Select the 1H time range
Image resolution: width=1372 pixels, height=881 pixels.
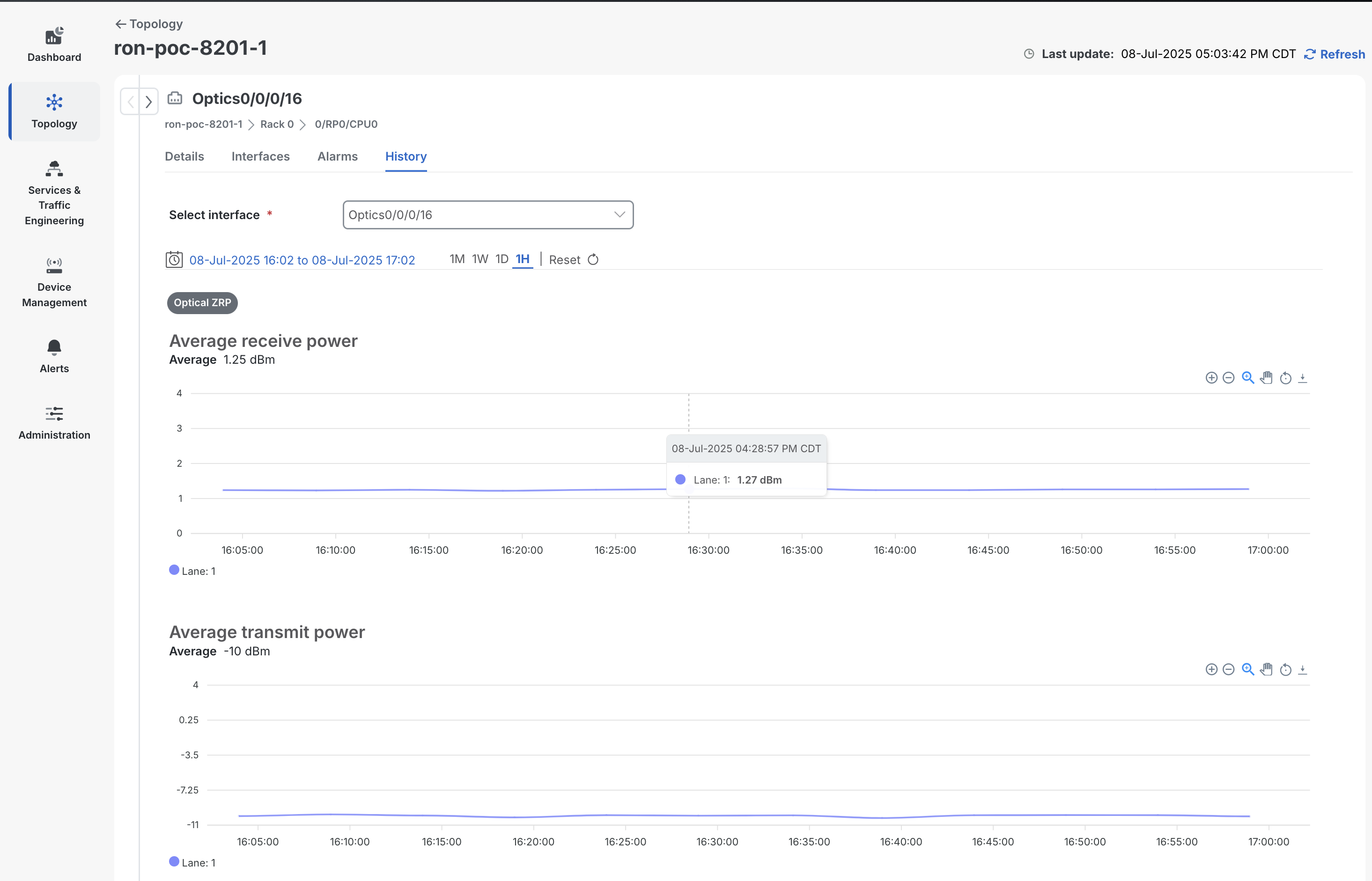tap(523, 259)
